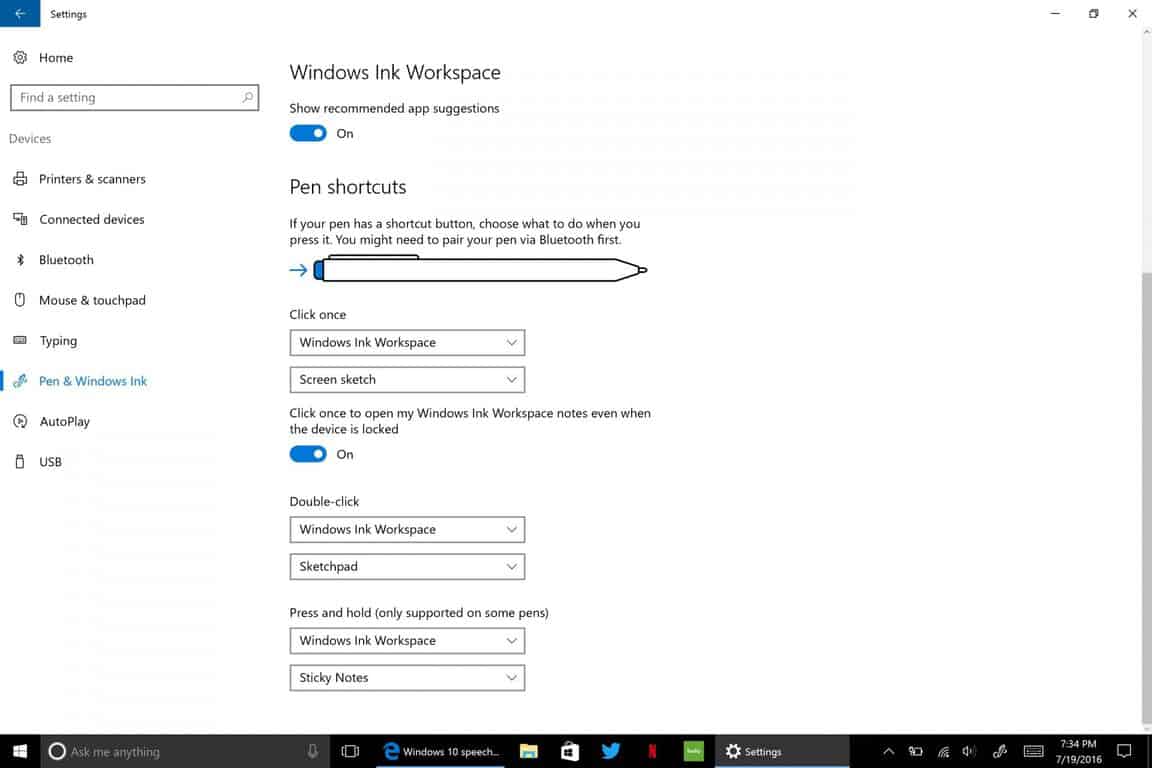Click the Mouse & touchpad icon
The width and height of the screenshot is (1152, 768).
[20, 300]
